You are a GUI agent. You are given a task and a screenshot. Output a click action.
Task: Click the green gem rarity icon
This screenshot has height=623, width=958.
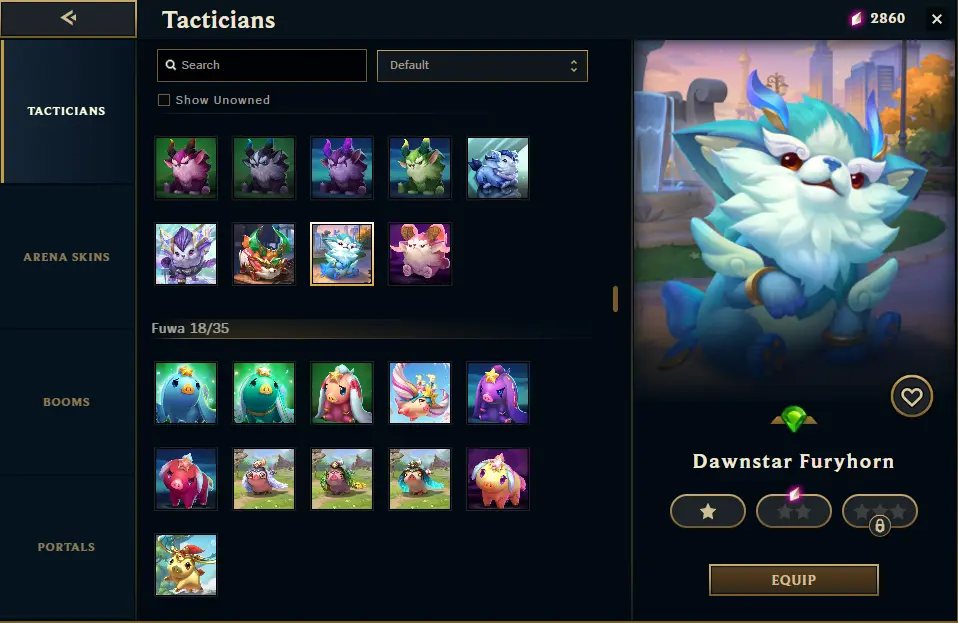tap(793, 420)
